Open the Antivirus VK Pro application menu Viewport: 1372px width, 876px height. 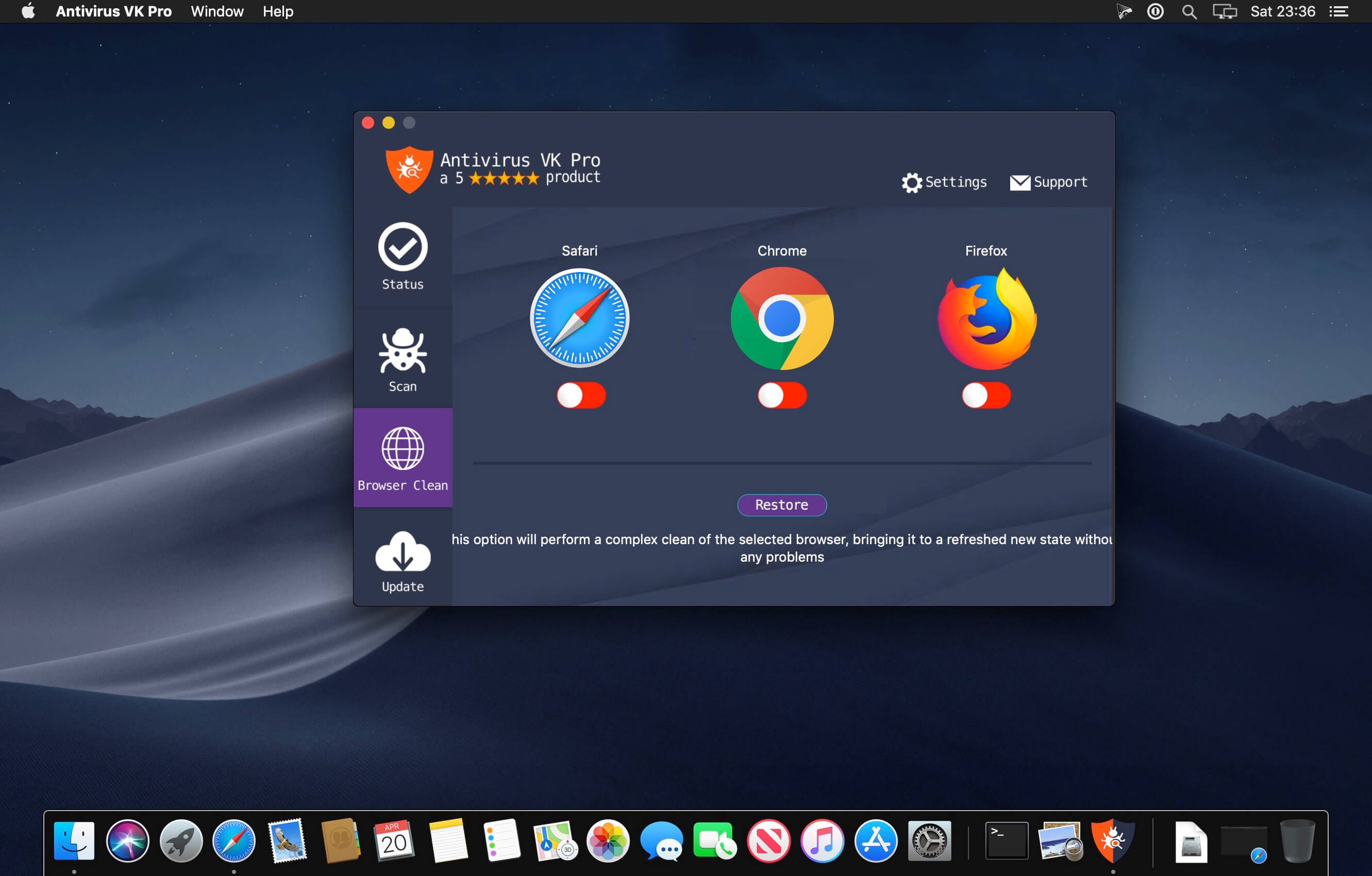click(113, 11)
